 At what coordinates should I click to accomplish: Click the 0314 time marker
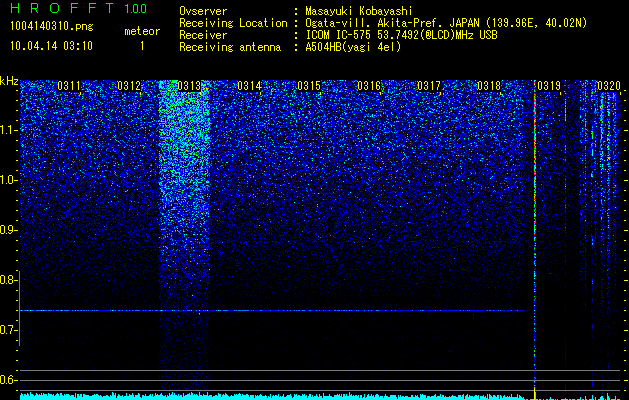coord(249,86)
